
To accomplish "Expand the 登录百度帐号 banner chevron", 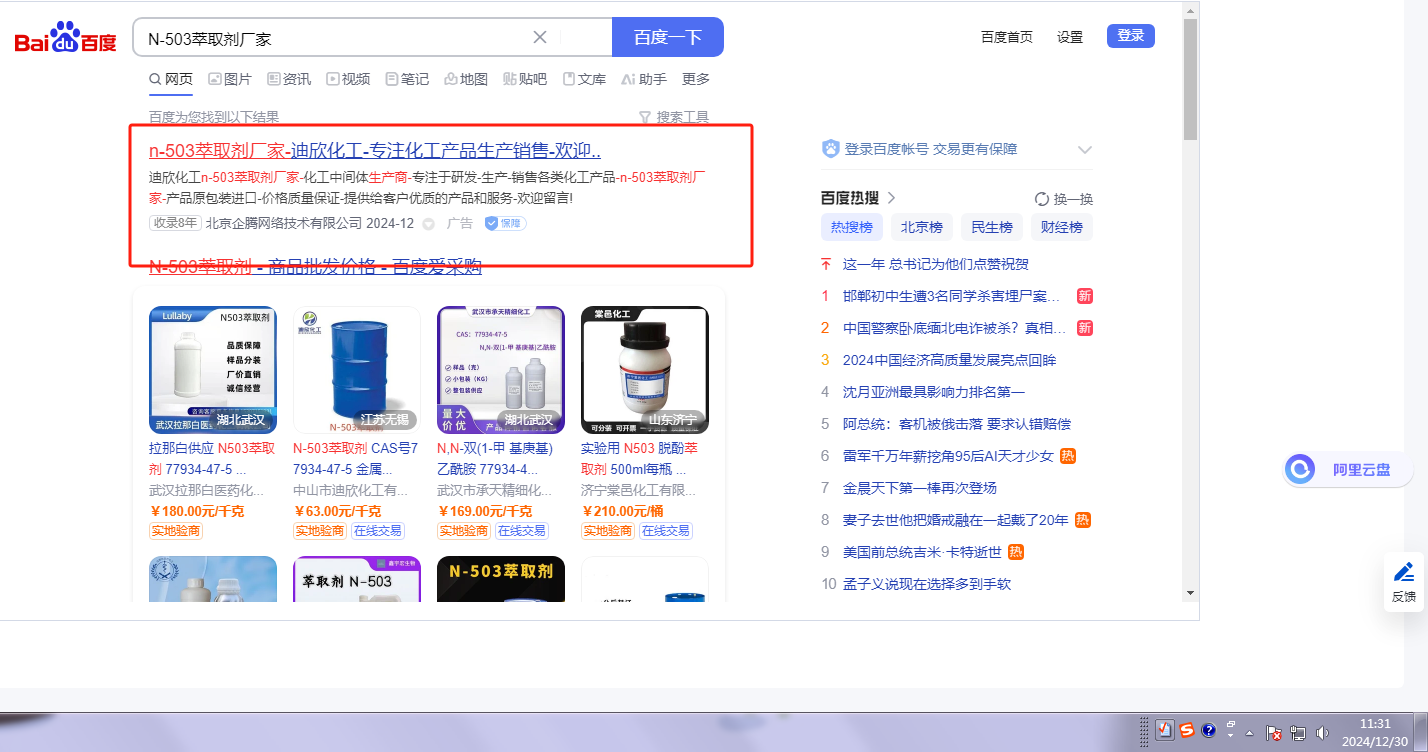I will point(1084,150).
